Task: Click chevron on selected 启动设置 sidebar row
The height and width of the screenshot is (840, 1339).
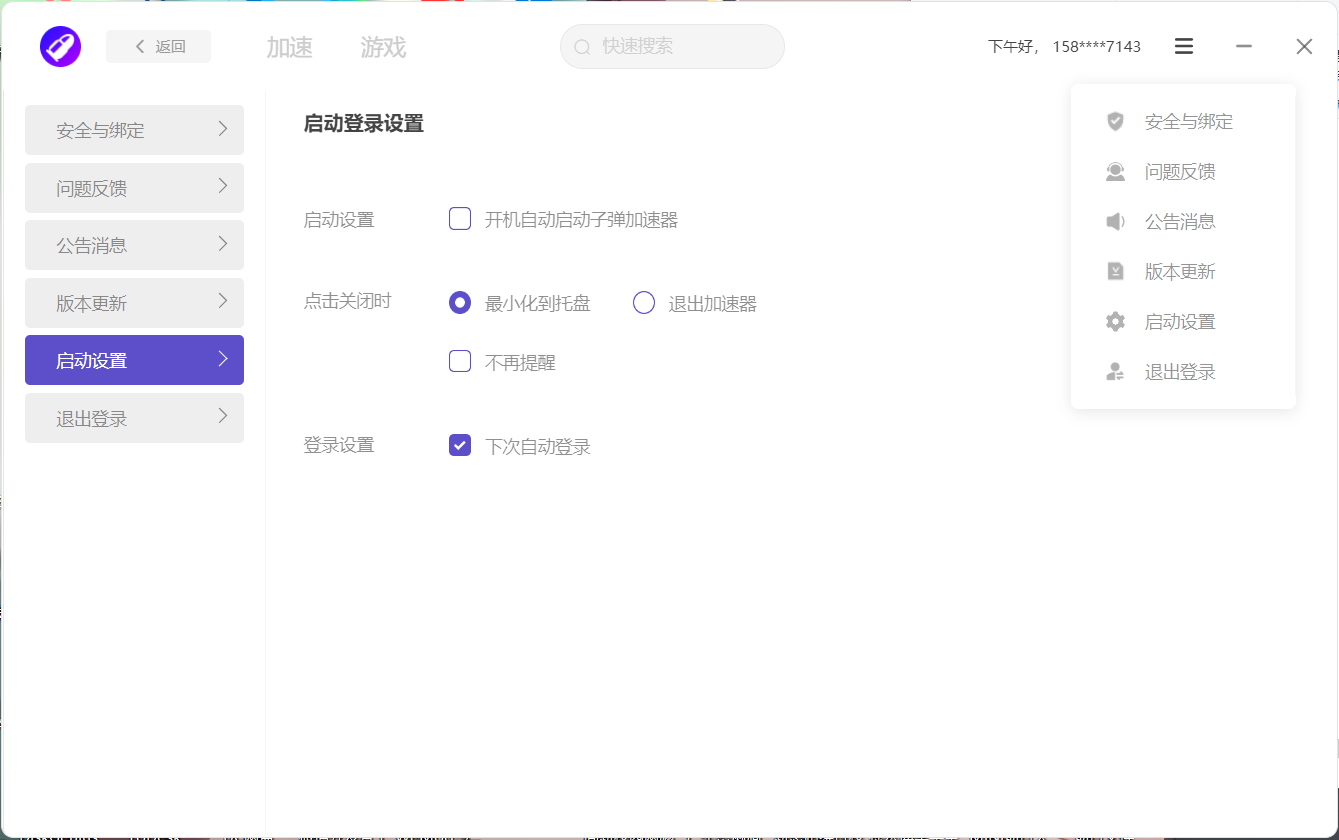Action: coord(223,359)
